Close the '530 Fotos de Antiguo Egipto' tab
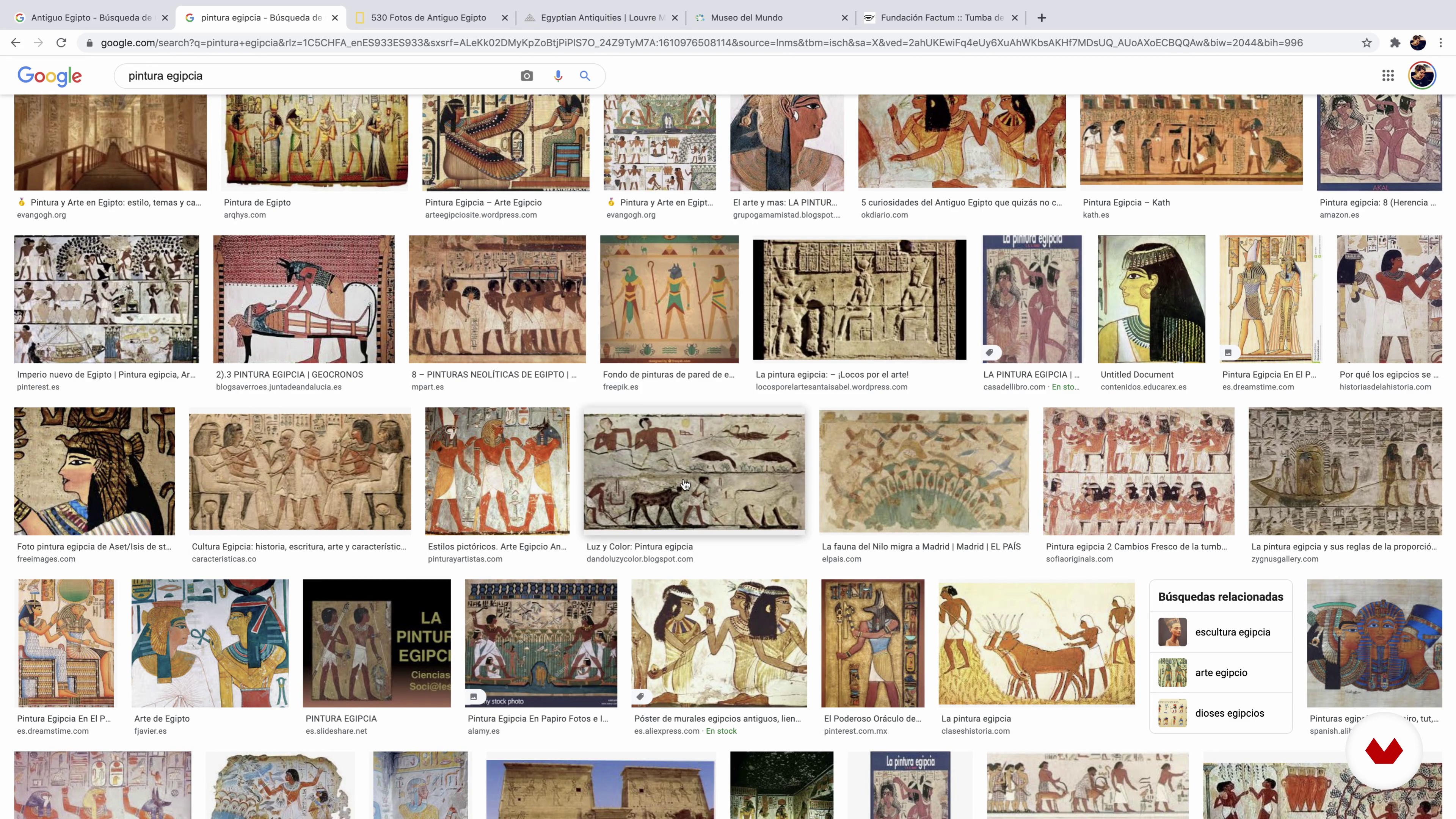The height and width of the screenshot is (819, 1456). 505,17
